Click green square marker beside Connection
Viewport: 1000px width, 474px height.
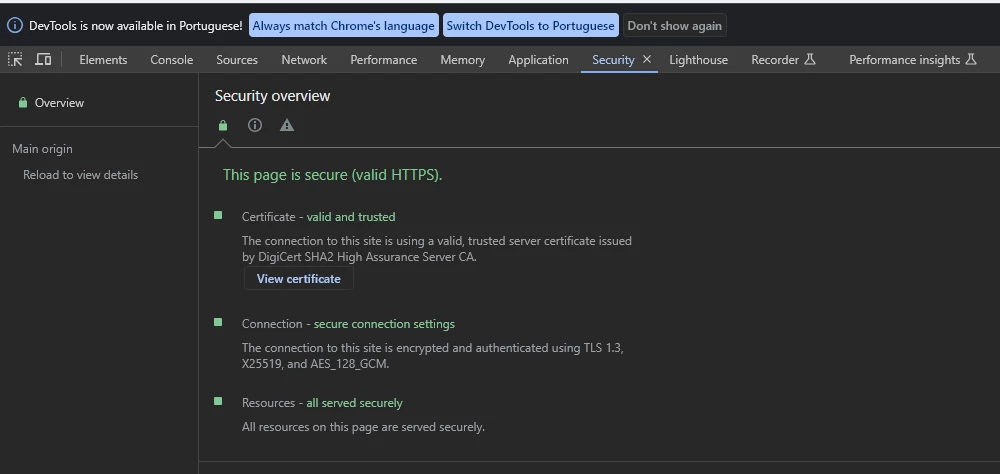[x=218, y=322]
